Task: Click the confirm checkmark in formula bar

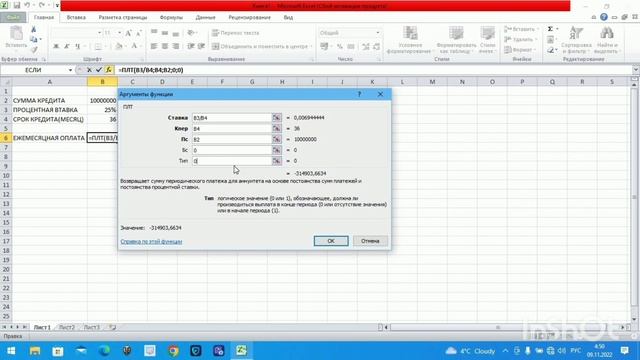Action: [99, 70]
